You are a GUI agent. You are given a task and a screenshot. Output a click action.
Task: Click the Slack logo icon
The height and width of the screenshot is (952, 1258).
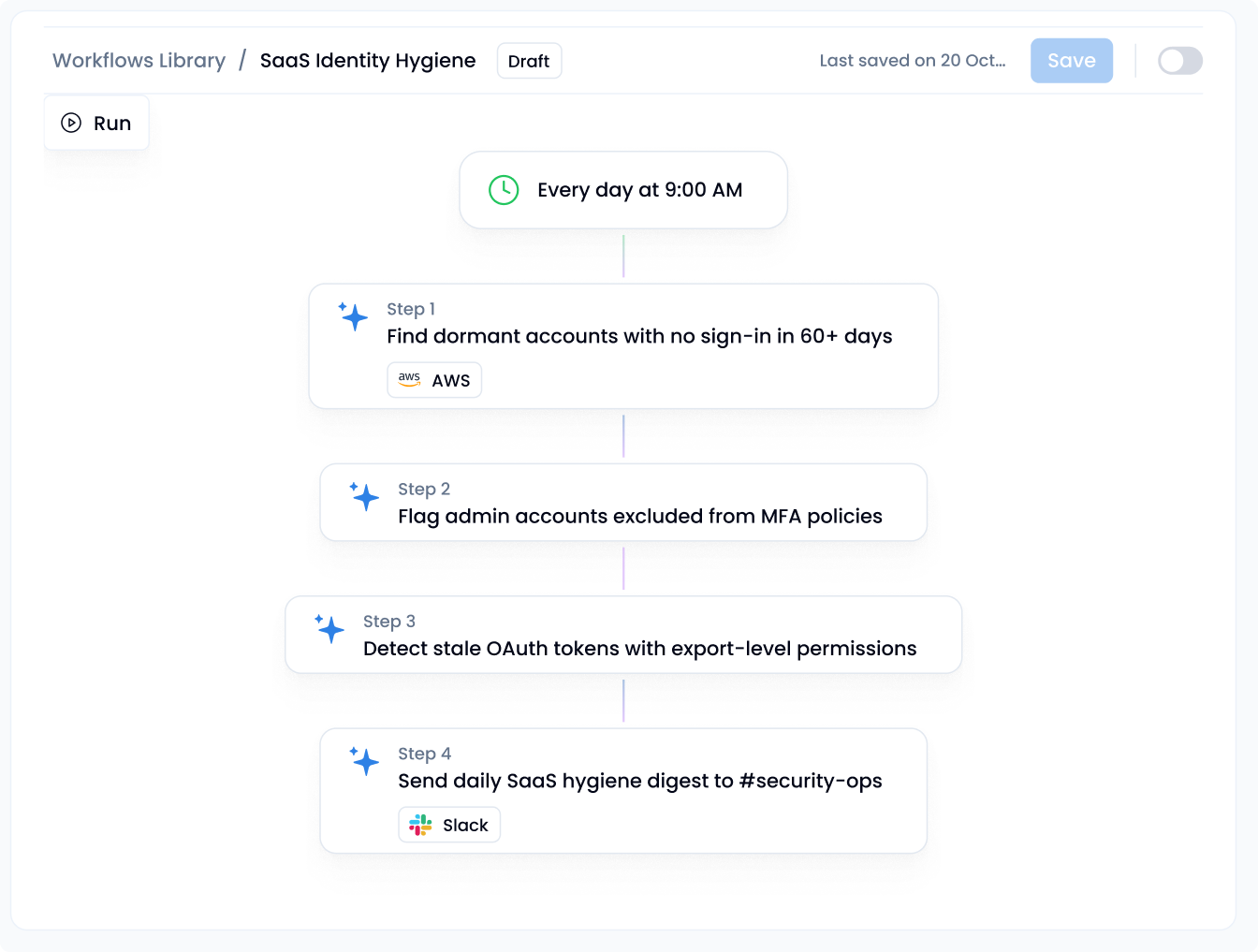[x=420, y=825]
